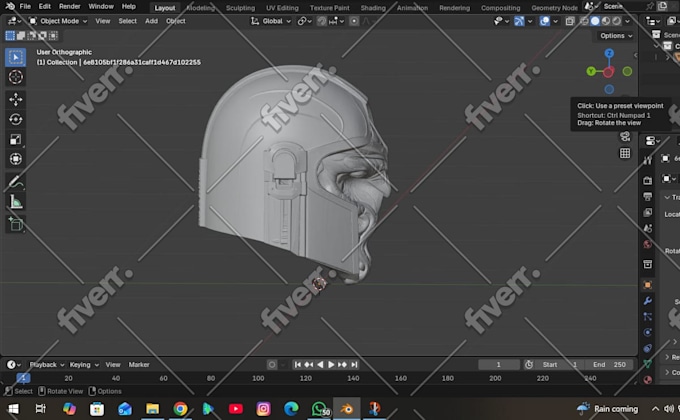Open the Particles properties tab

pyautogui.click(x=647, y=317)
